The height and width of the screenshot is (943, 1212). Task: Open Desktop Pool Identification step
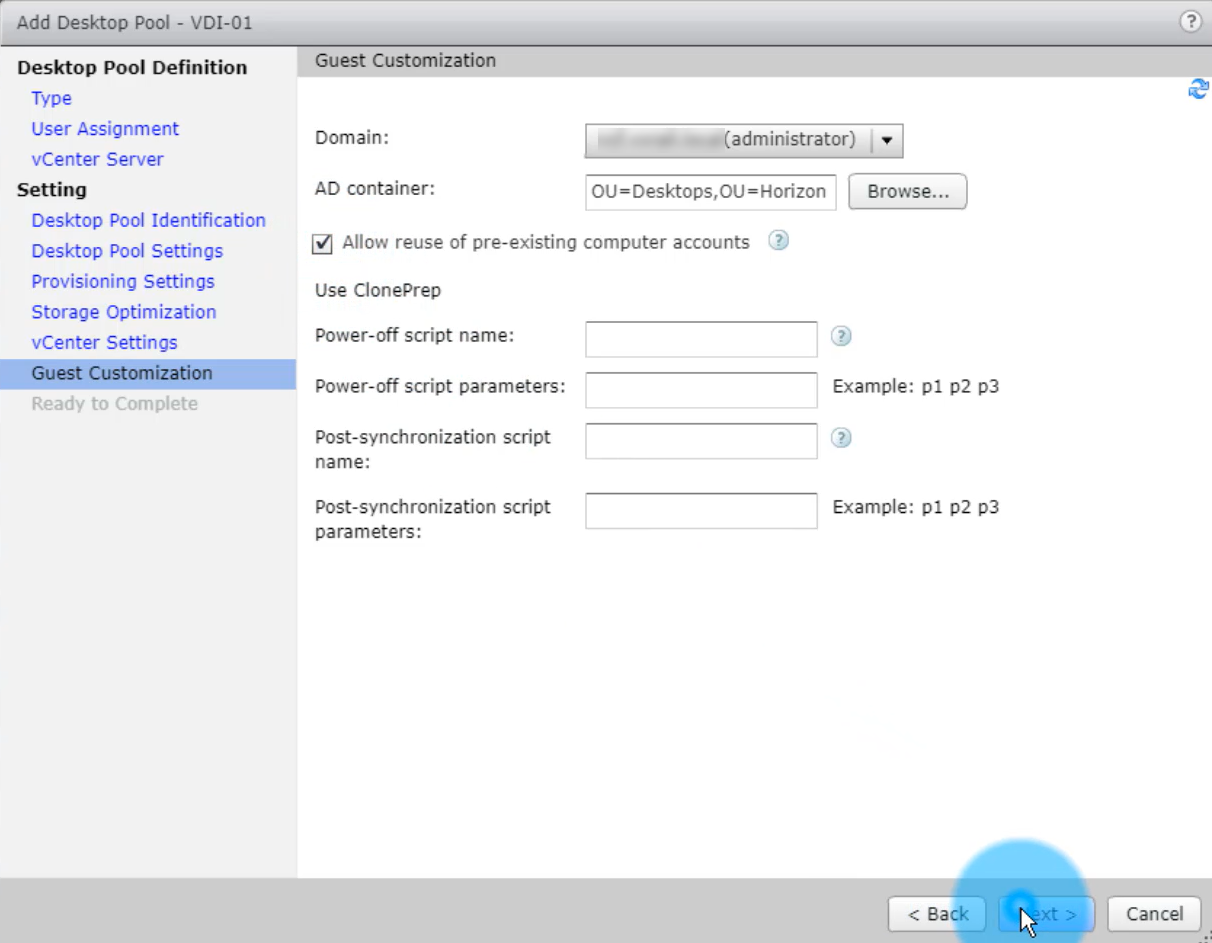click(x=148, y=220)
